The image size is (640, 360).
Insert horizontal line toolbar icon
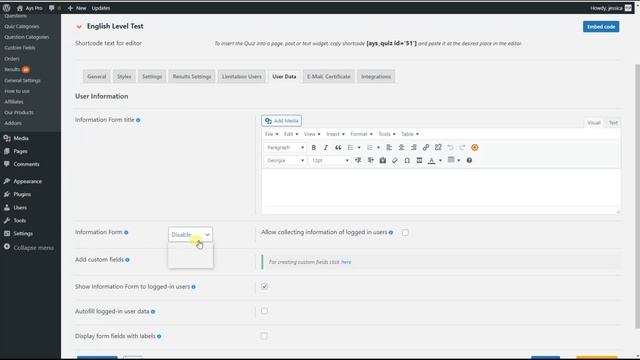coord(419,160)
